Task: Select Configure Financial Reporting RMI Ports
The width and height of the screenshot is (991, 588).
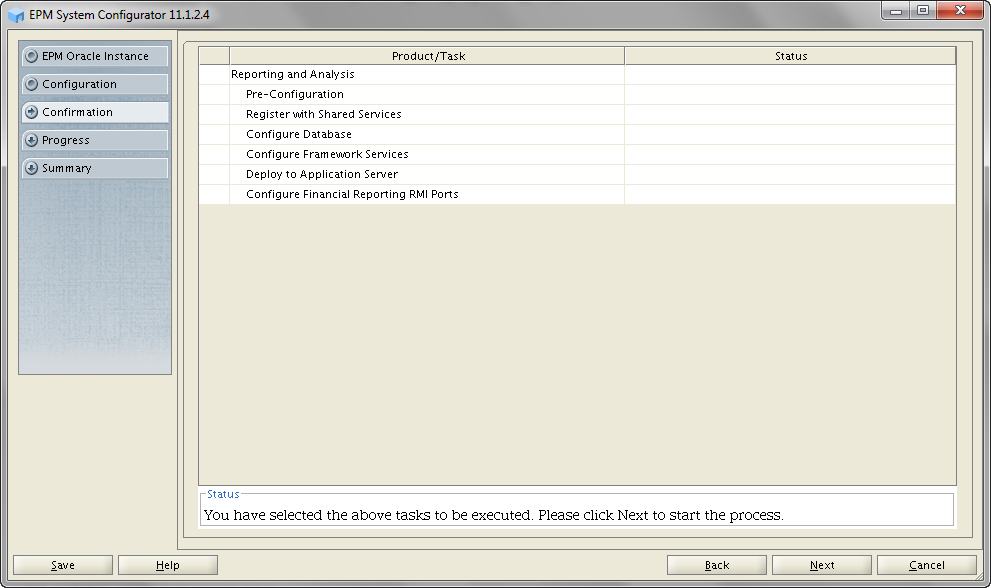Action: (577, 194)
